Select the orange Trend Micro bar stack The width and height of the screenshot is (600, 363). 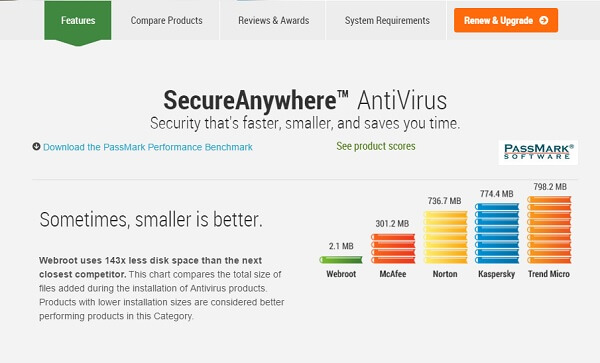tap(549, 230)
